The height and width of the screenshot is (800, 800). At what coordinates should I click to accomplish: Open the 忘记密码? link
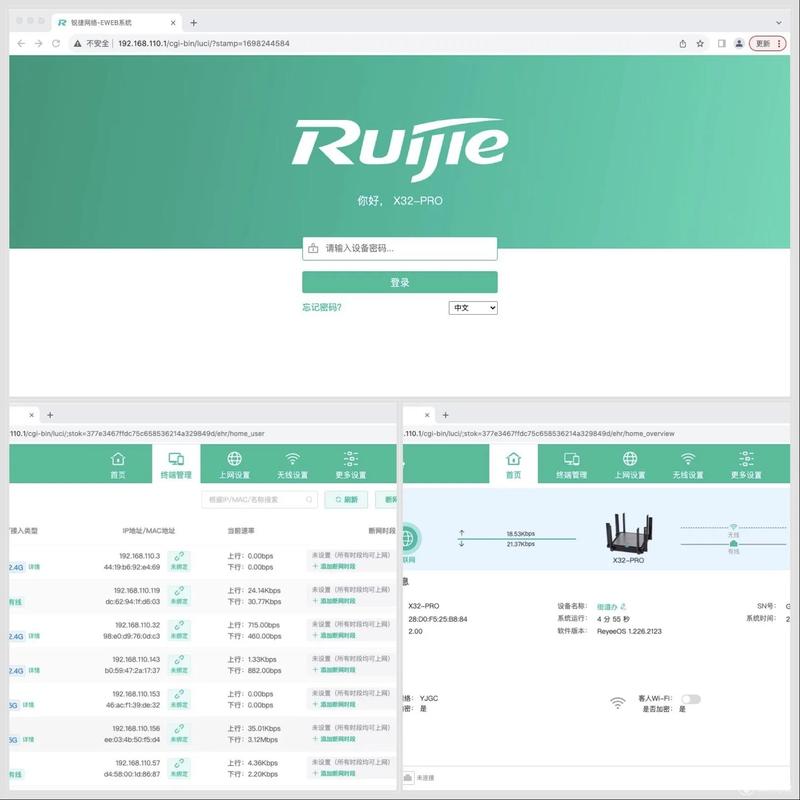pyautogui.click(x=321, y=307)
